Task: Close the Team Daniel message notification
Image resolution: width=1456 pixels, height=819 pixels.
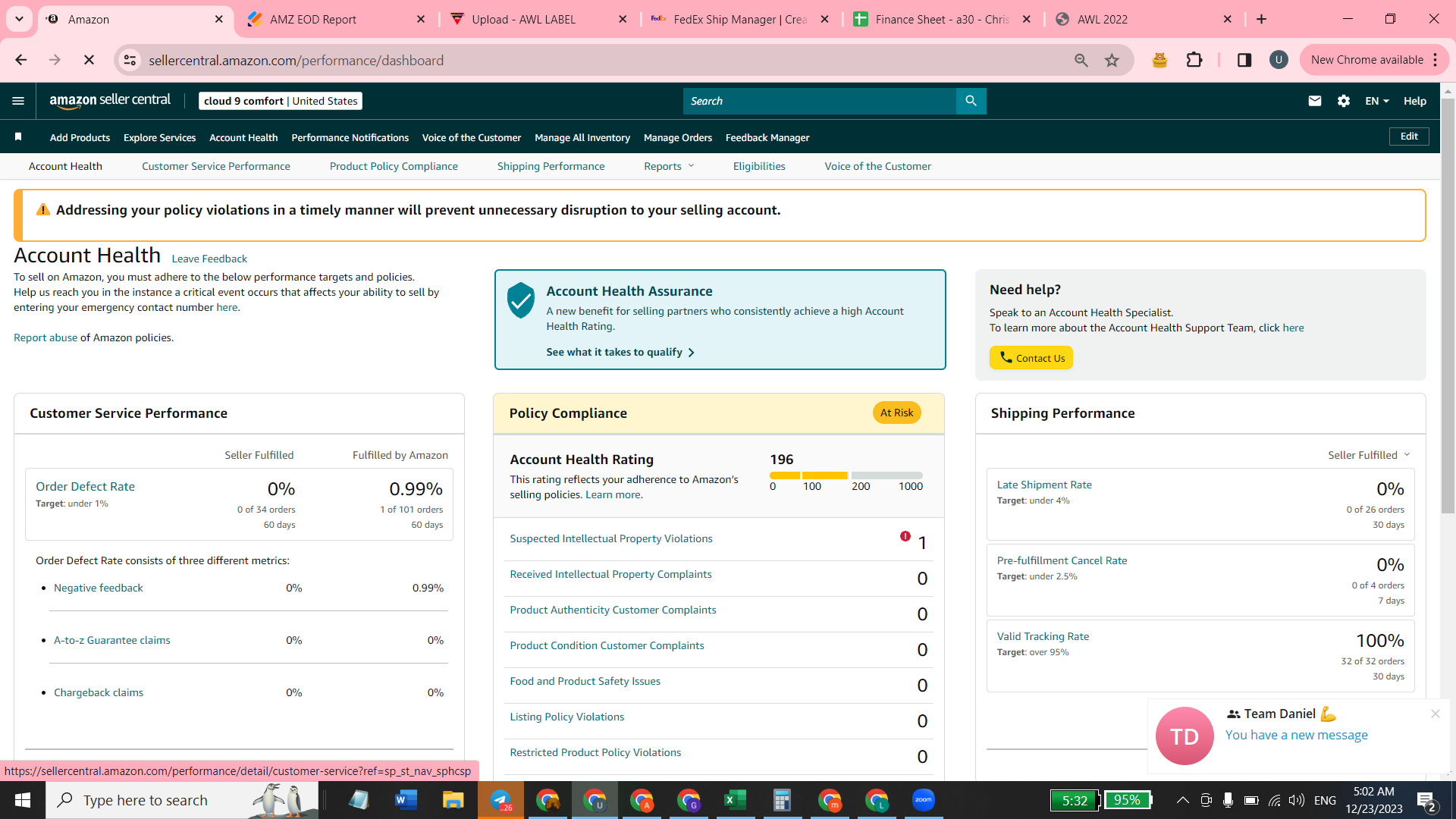Action: (1435, 714)
